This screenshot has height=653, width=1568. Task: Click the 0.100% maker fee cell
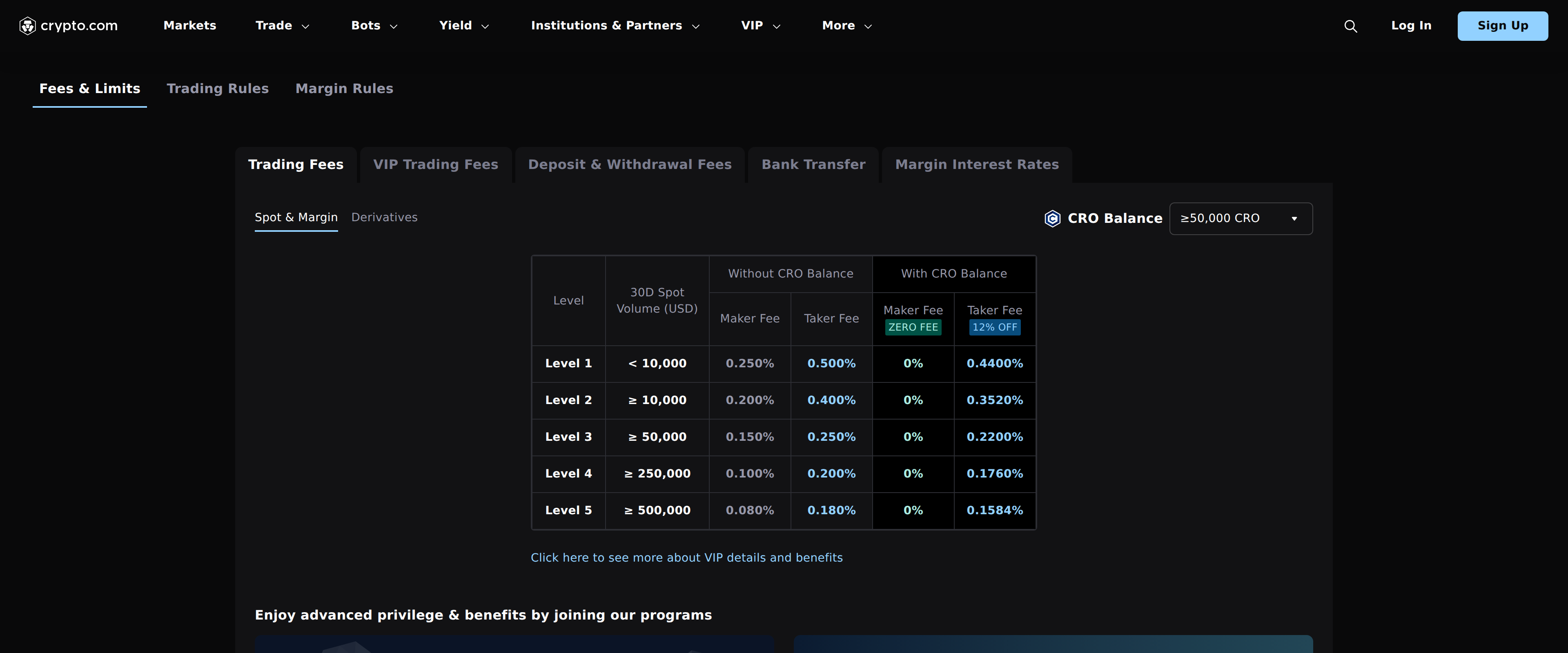750,474
